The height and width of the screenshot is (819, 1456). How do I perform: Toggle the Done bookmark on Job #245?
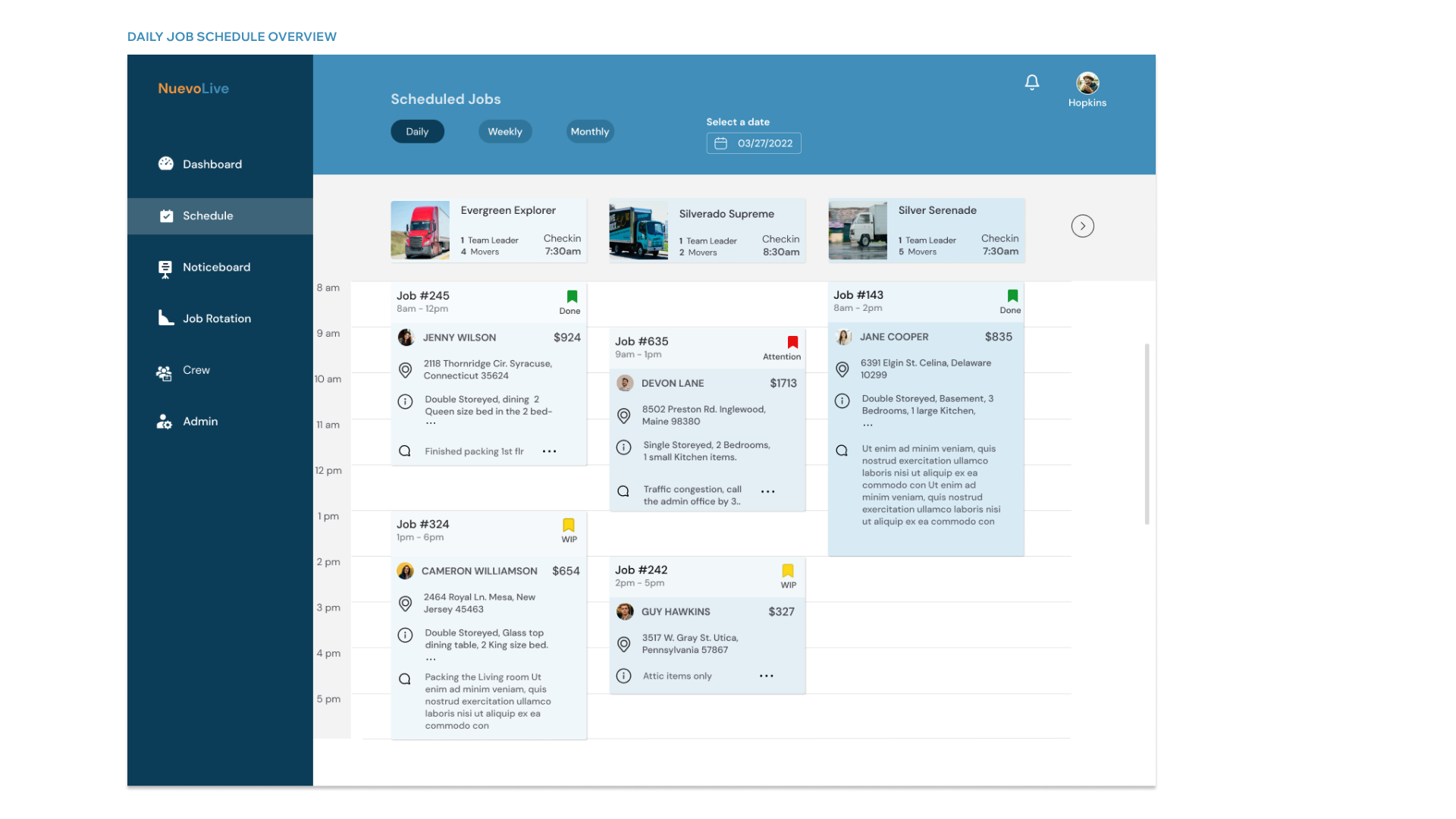(x=572, y=297)
